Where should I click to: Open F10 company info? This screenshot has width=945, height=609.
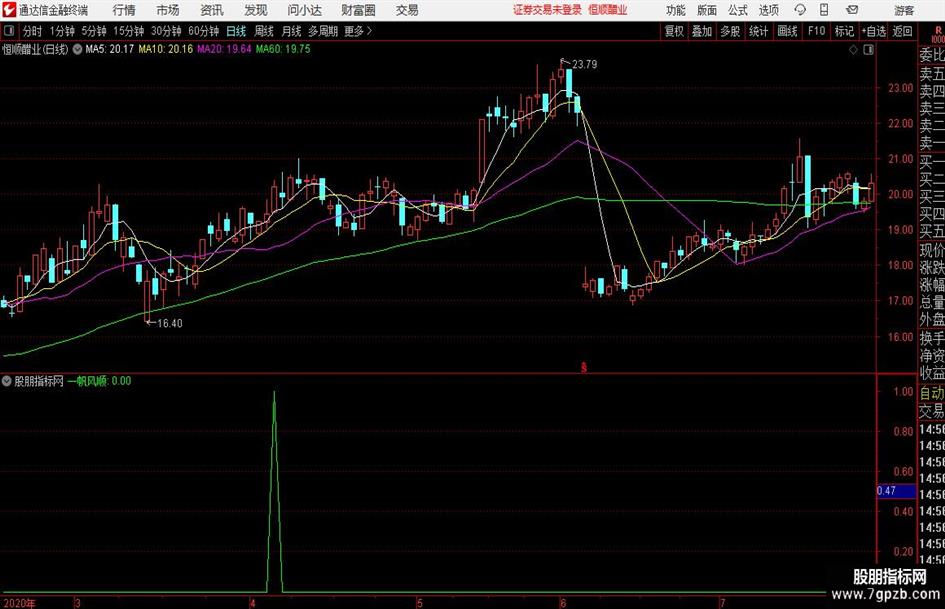816,31
